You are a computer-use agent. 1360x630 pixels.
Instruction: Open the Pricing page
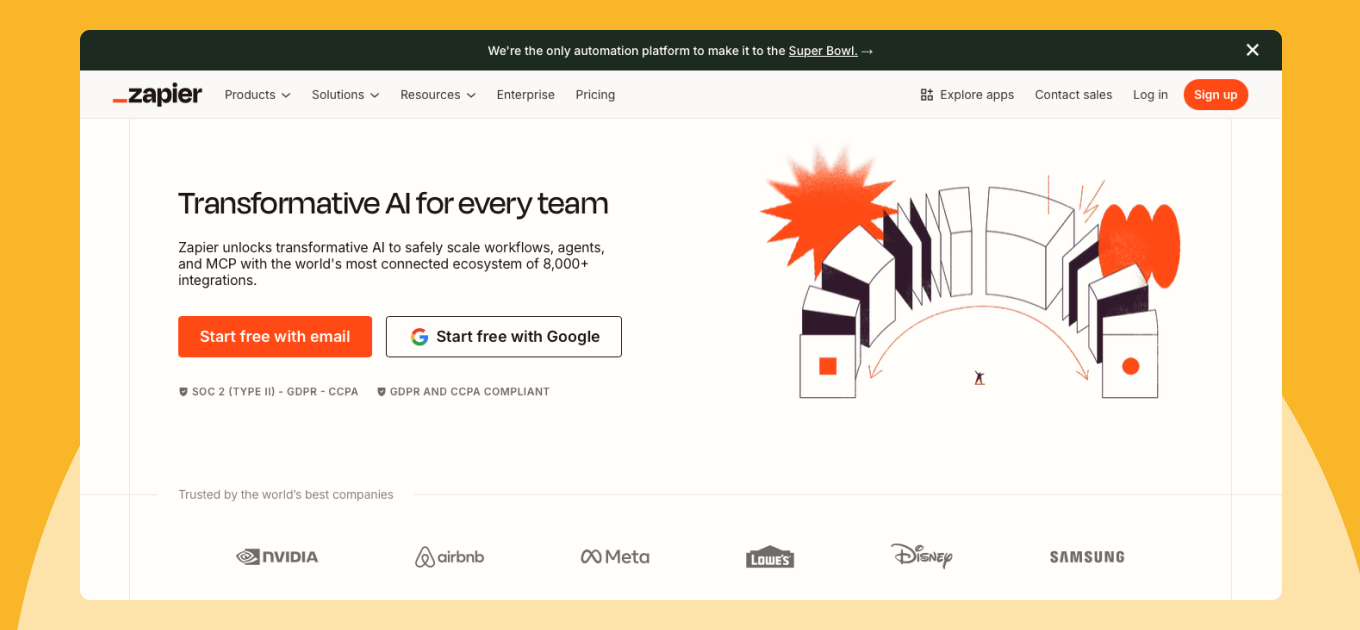coord(595,95)
